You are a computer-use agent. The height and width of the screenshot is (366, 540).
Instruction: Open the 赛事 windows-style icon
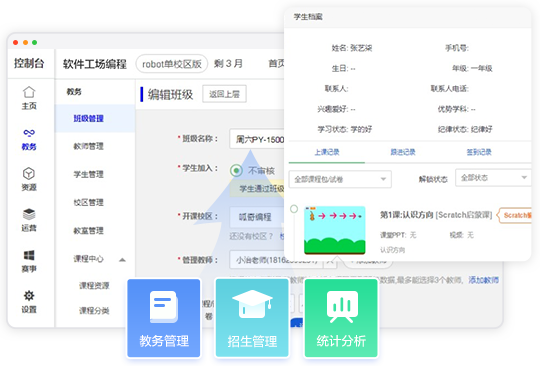[29, 255]
